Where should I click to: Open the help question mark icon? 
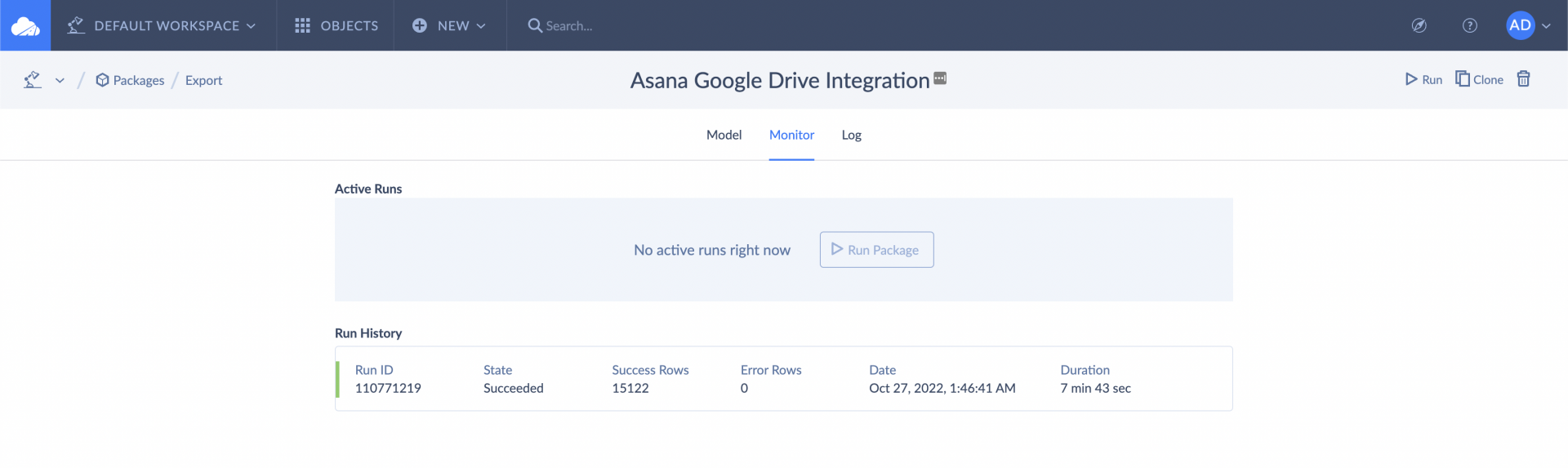coord(1469,25)
